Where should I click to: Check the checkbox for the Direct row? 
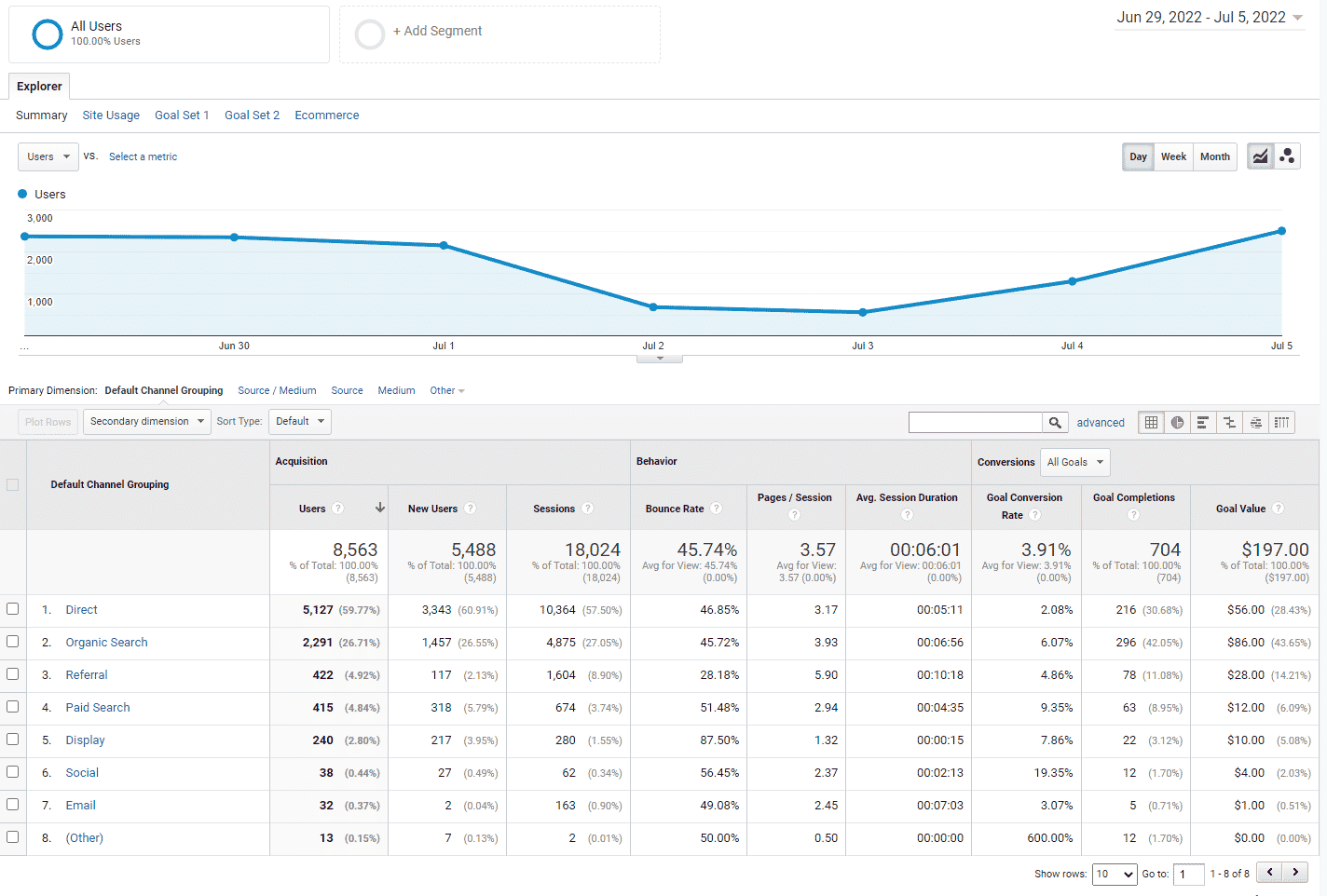point(13,610)
